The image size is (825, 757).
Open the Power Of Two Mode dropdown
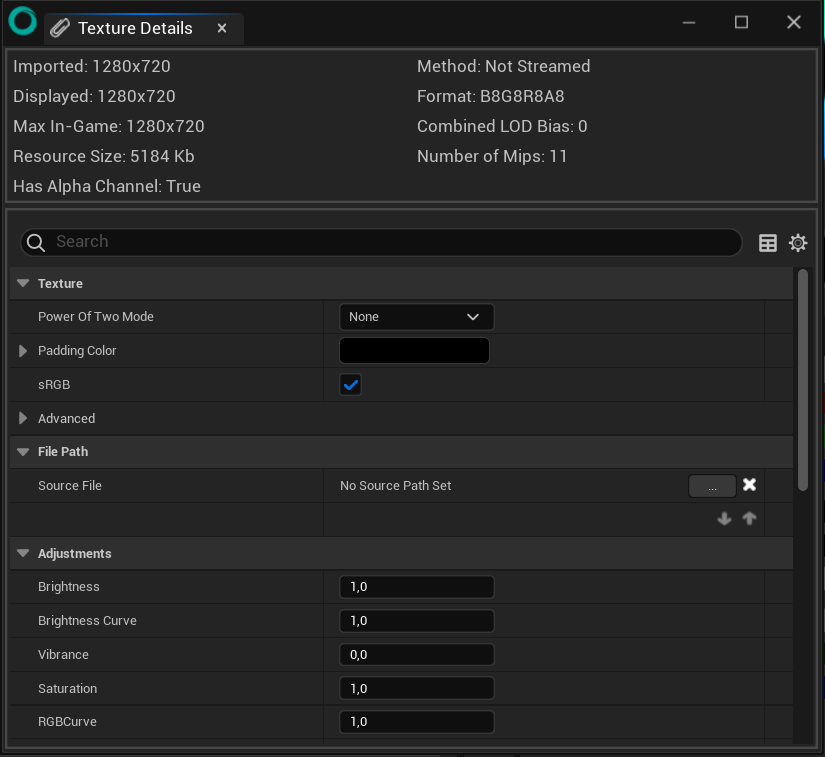(416, 317)
